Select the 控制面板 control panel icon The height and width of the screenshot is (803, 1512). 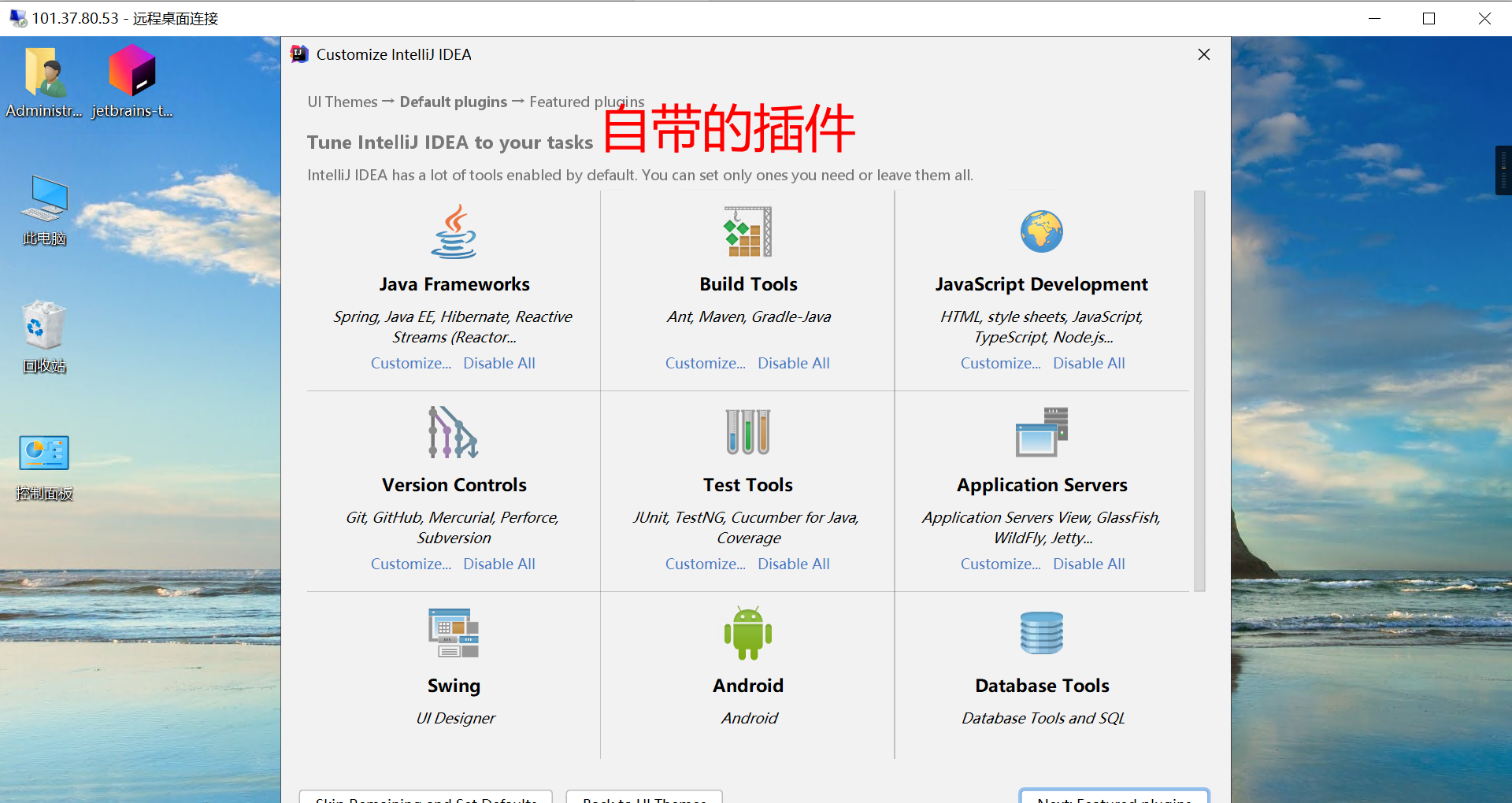[x=44, y=468]
